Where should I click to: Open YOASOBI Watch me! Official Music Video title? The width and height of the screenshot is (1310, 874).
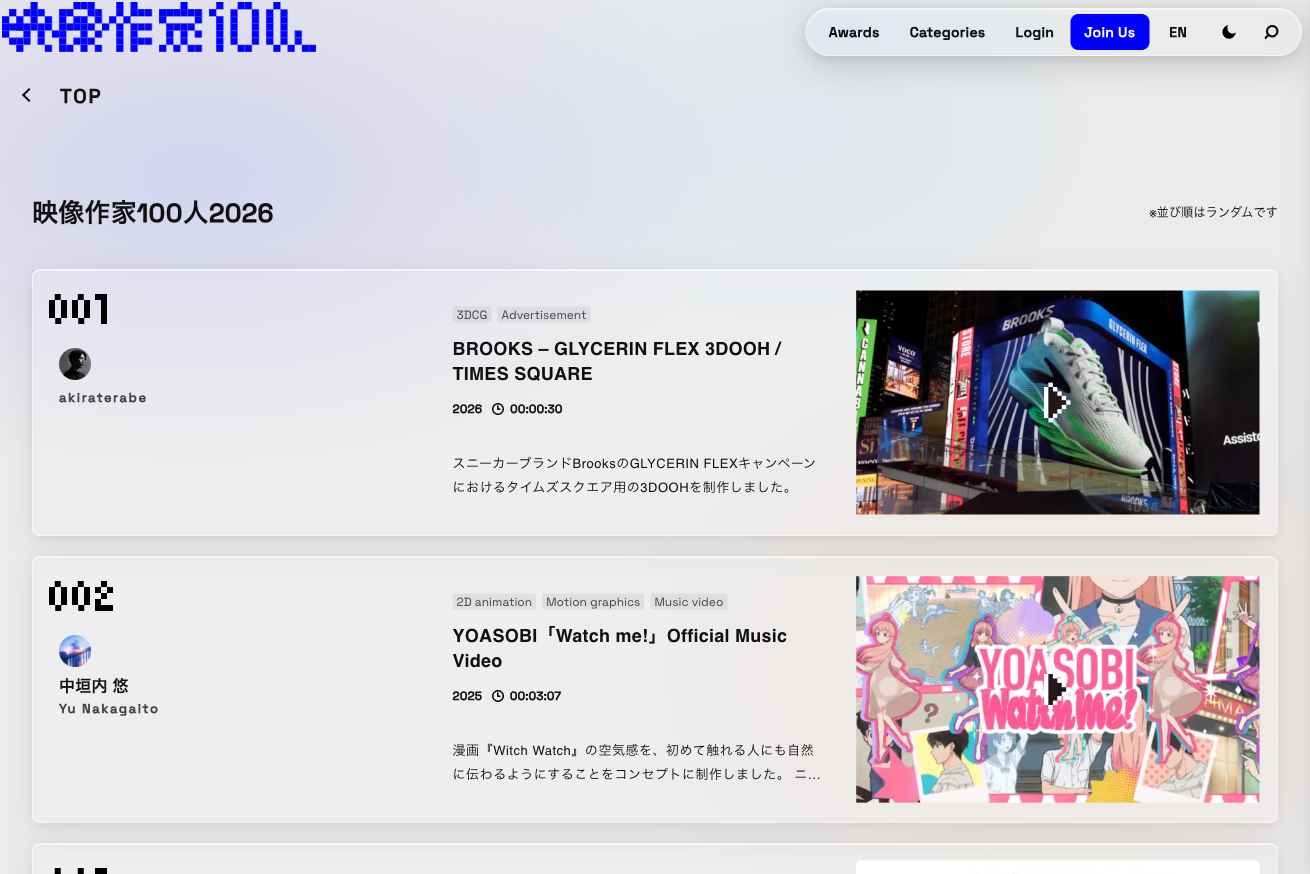coord(620,648)
